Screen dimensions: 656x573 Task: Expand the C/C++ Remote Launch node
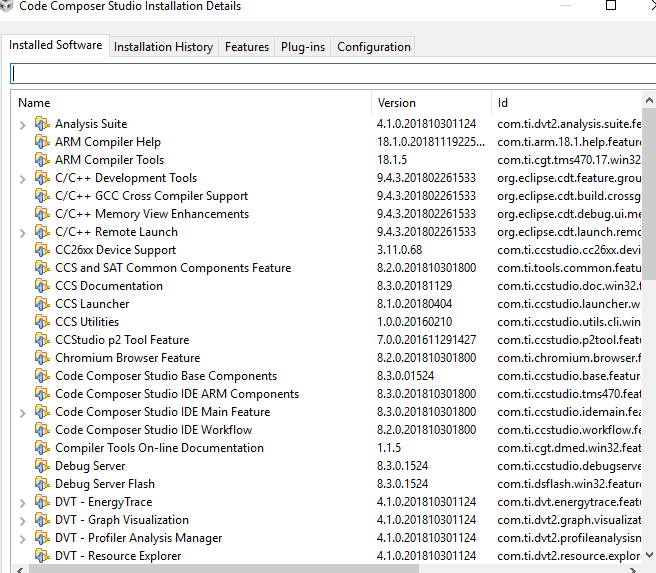[23, 233]
